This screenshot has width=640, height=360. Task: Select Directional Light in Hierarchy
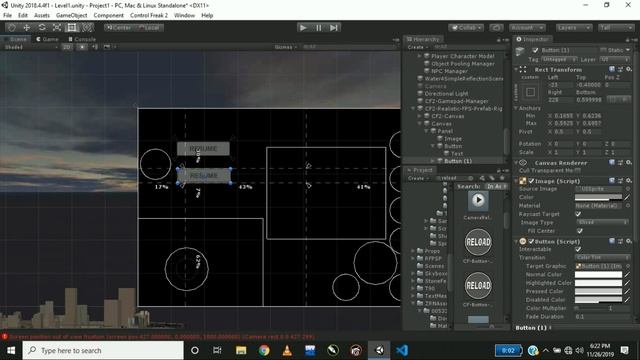446,93
